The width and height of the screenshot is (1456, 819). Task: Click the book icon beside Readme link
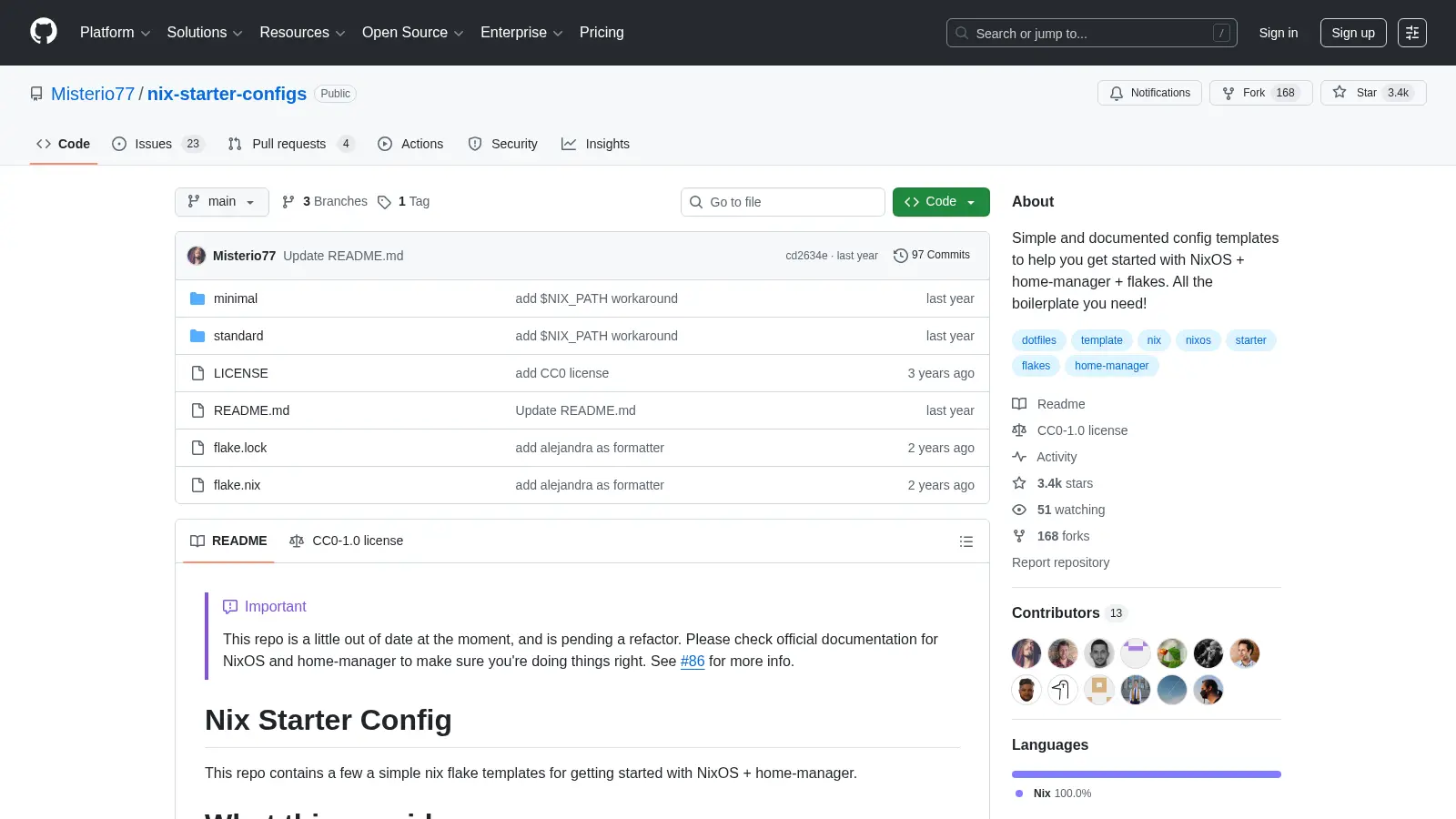tap(1019, 404)
